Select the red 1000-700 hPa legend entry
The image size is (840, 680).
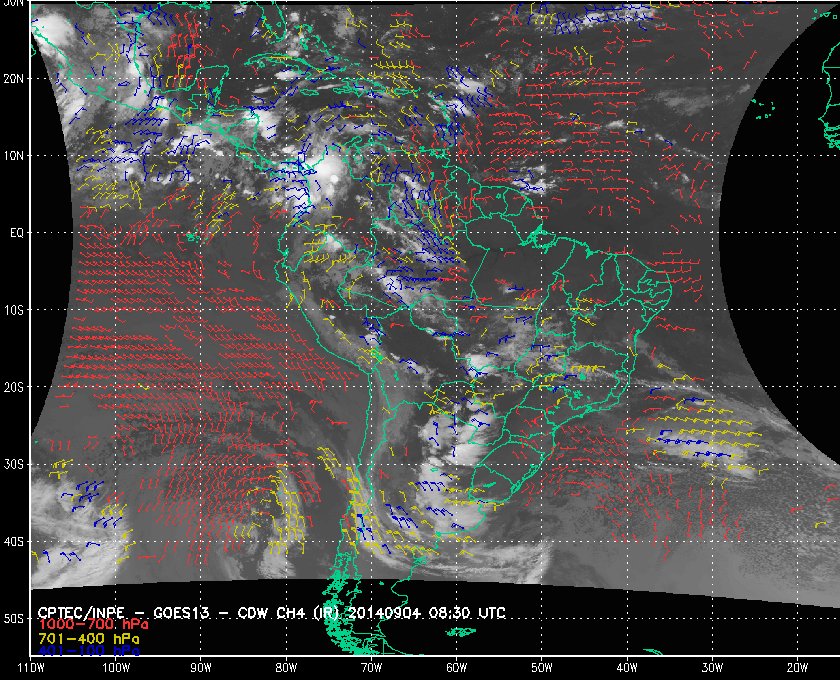(x=93, y=625)
